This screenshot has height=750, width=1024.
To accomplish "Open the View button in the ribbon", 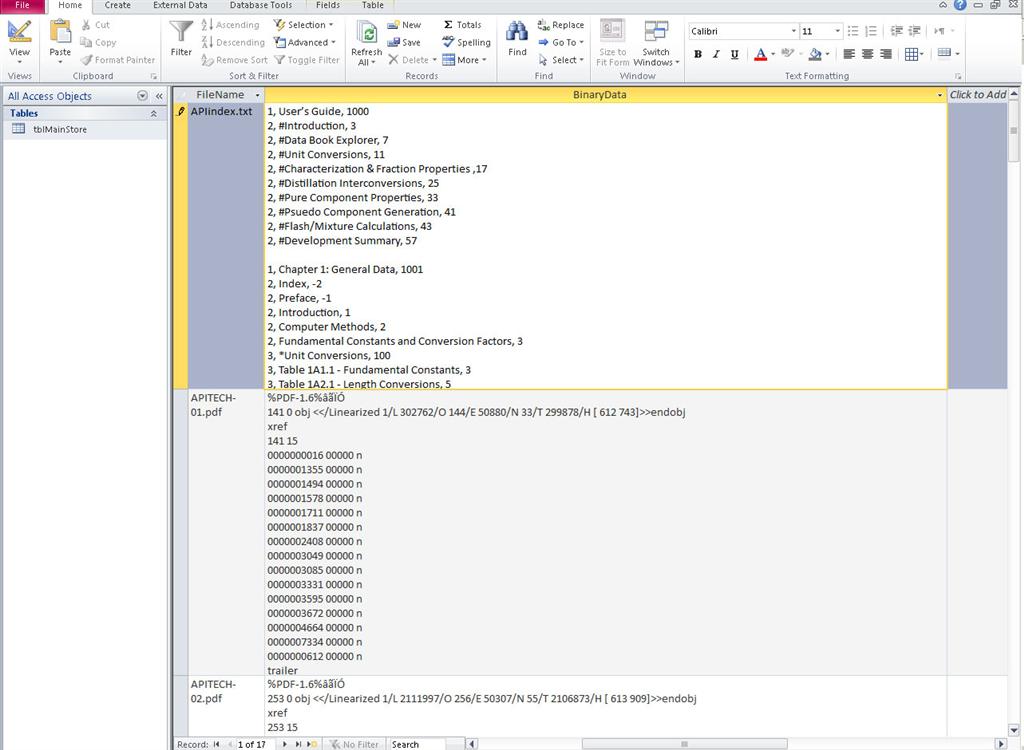I will 20,41.
